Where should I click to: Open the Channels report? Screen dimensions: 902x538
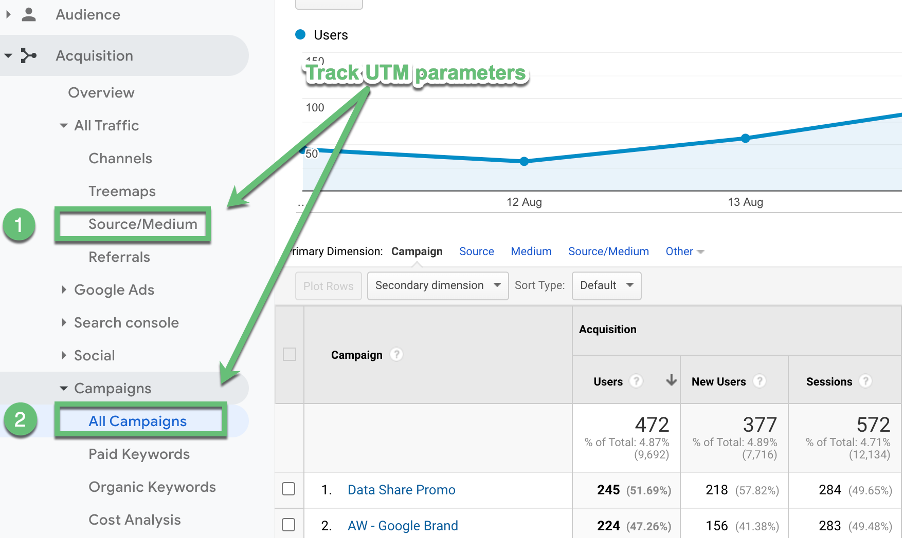click(x=120, y=158)
